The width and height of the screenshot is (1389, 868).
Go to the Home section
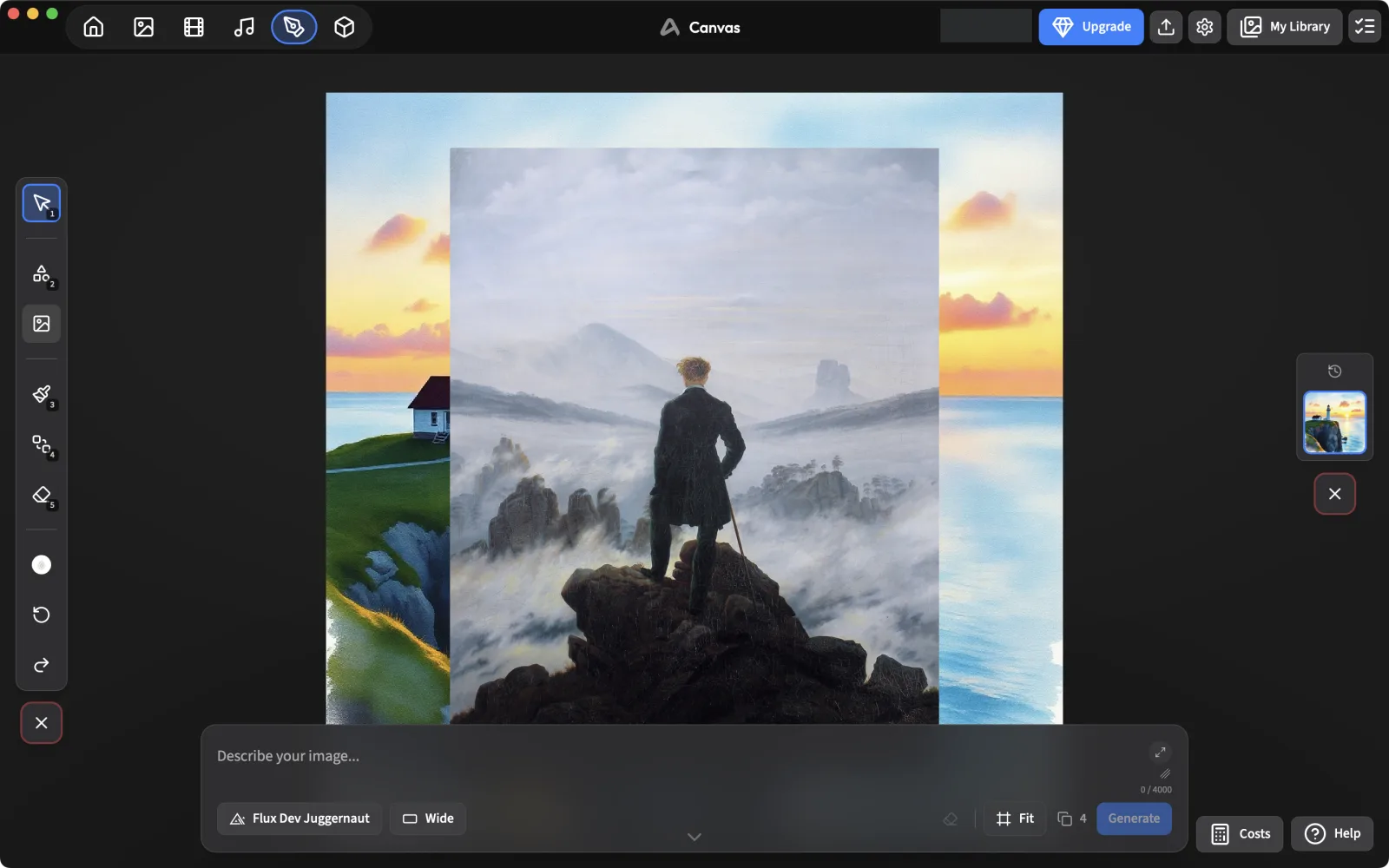[94, 27]
